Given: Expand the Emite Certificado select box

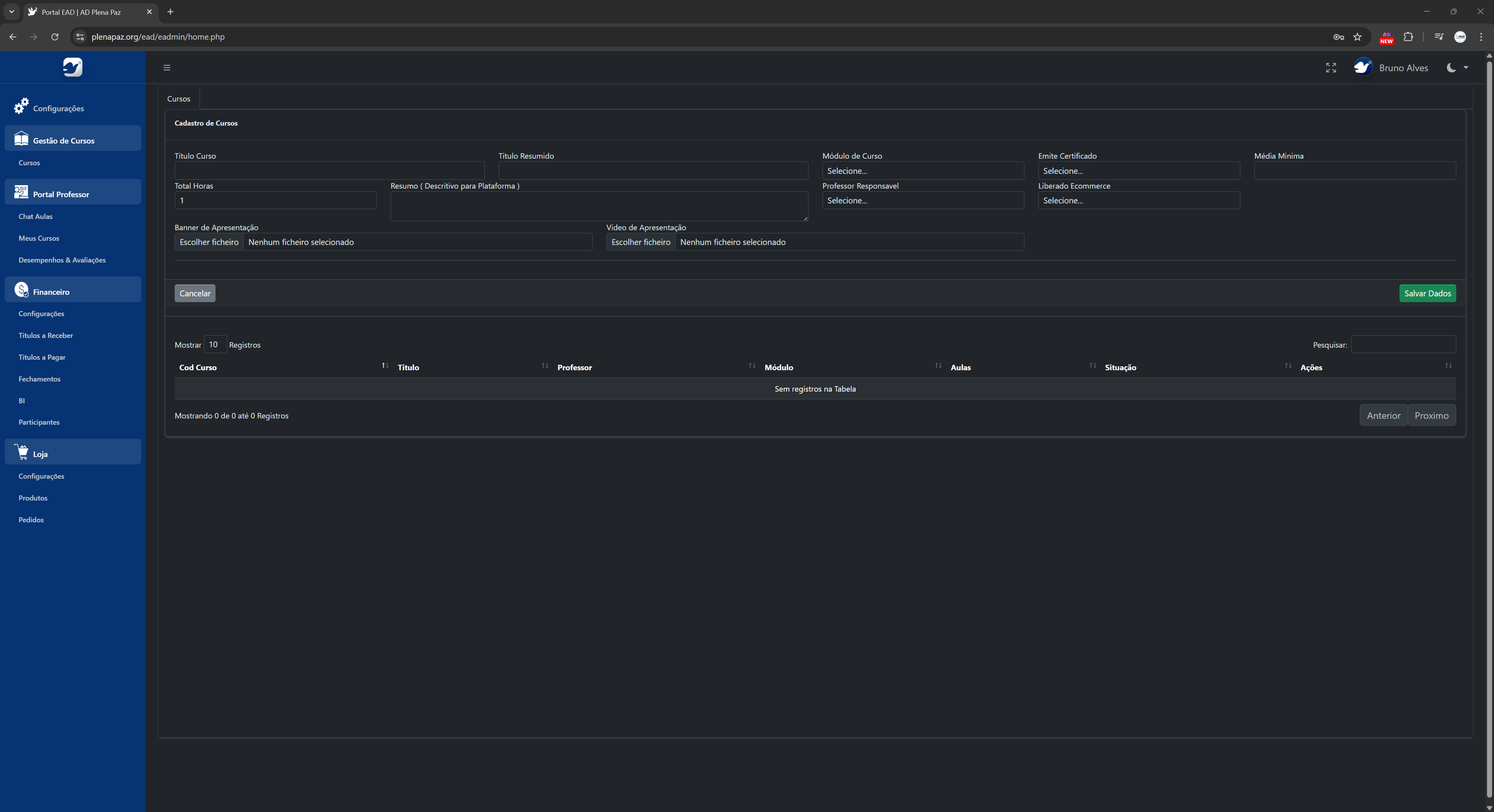Looking at the screenshot, I should pyautogui.click(x=1138, y=171).
